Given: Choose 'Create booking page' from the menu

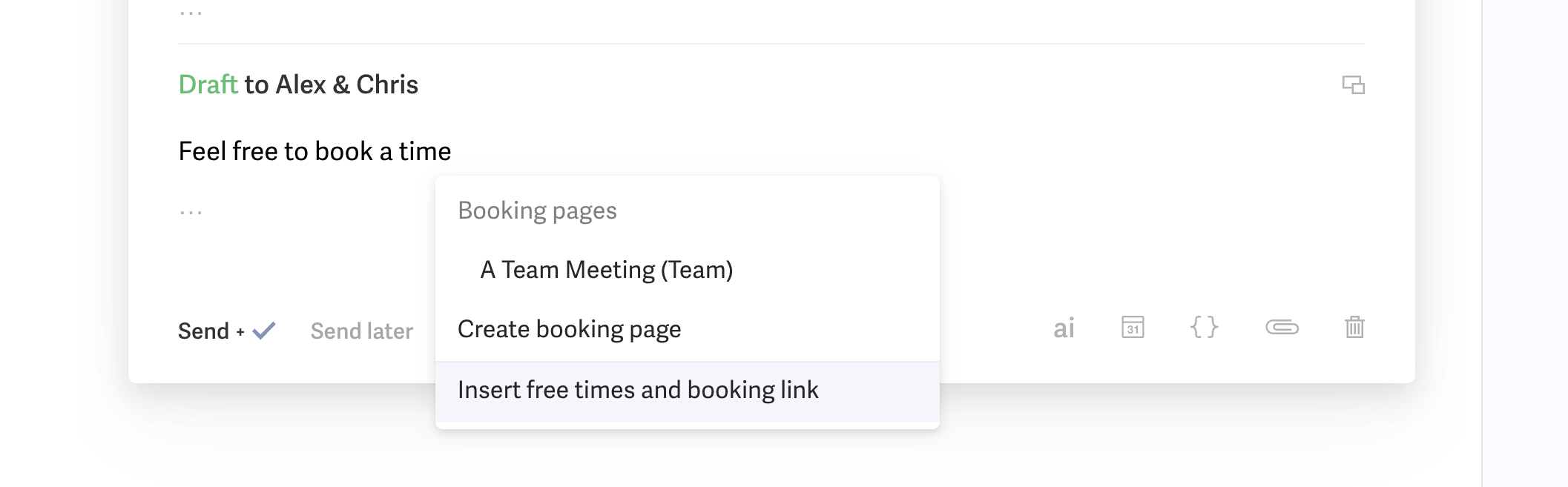Looking at the screenshot, I should [571, 329].
